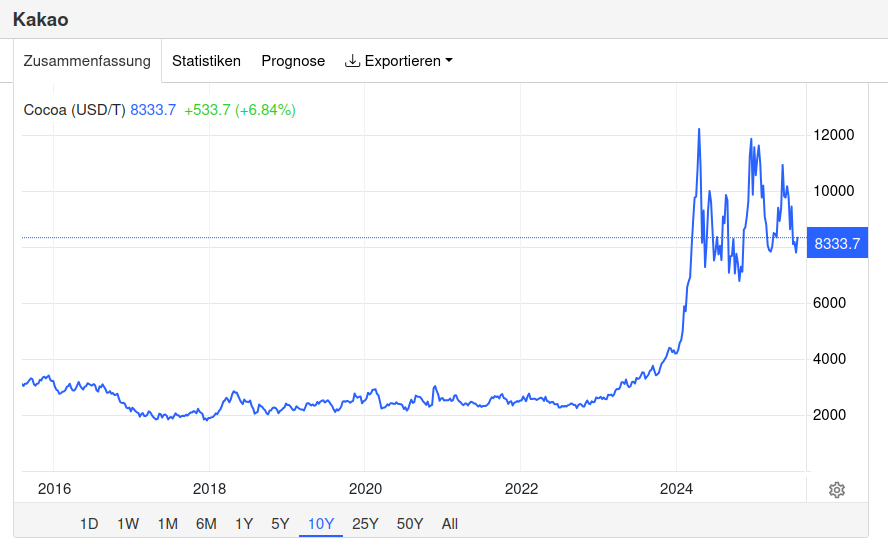Click the 6000 y-axis label
The height and width of the screenshot is (550, 888).
point(829,302)
